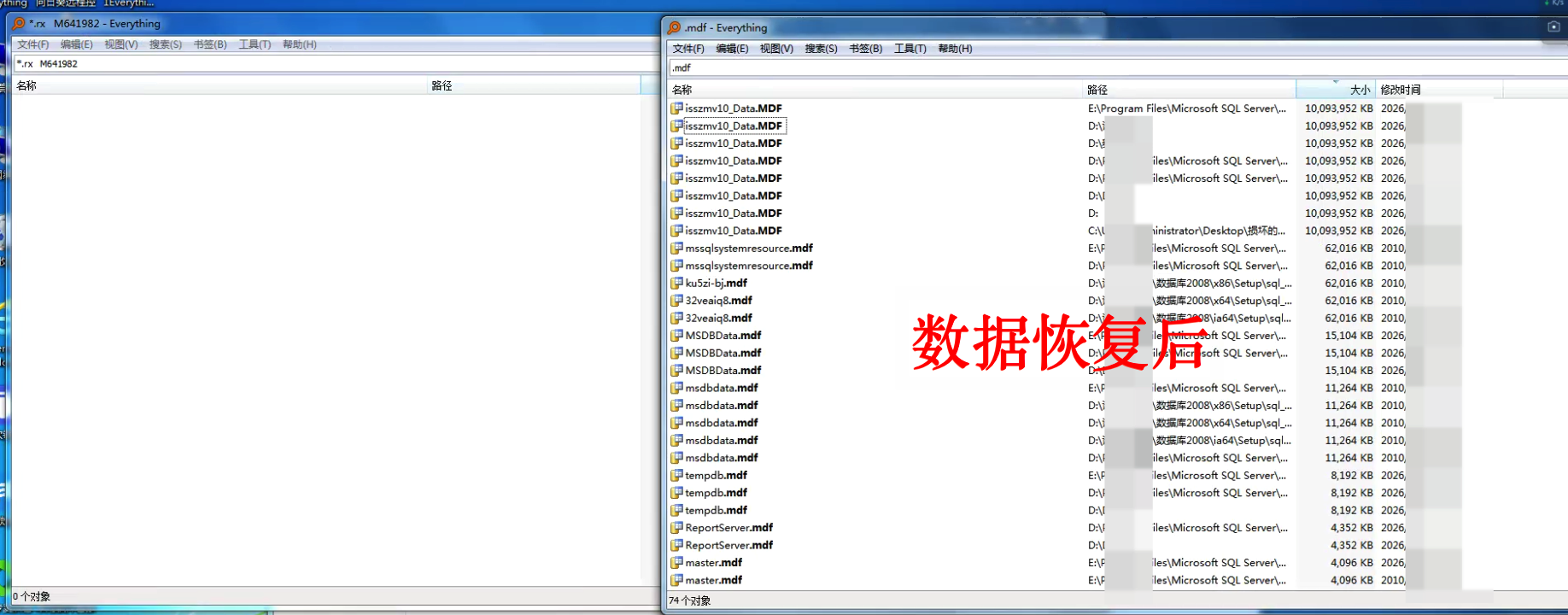
Task: Open the 视图(V) menu in the left window
Action: click(x=120, y=44)
